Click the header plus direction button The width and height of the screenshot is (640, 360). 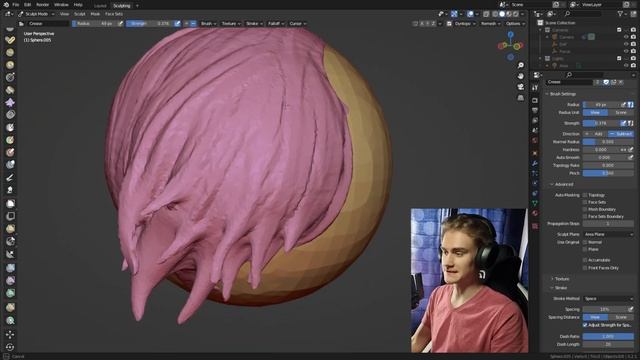pos(187,24)
